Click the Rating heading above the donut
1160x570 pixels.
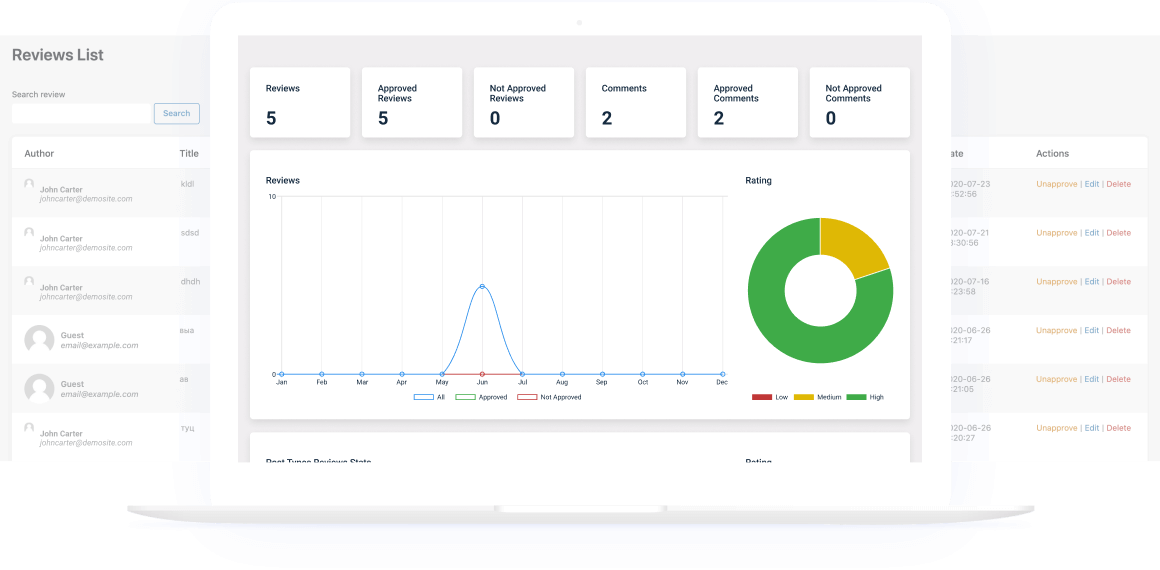coord(758,181)
